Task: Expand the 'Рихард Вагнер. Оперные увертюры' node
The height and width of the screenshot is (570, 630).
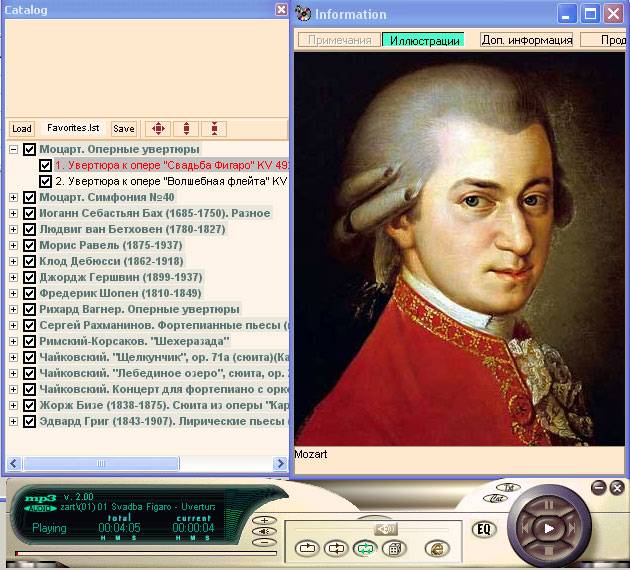Action: (x=13, y=309)
